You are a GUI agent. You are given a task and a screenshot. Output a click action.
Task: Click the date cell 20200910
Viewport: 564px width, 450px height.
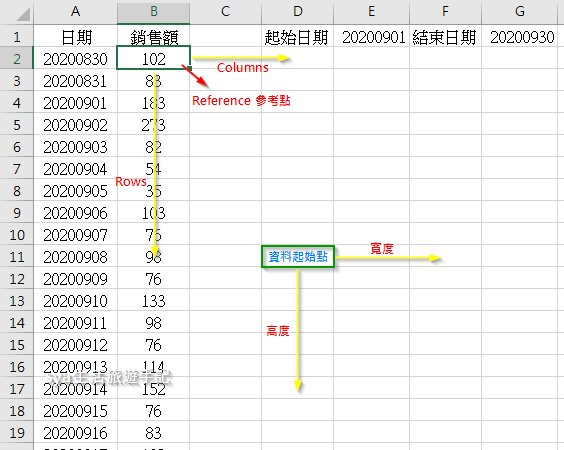tap(76, 301)
